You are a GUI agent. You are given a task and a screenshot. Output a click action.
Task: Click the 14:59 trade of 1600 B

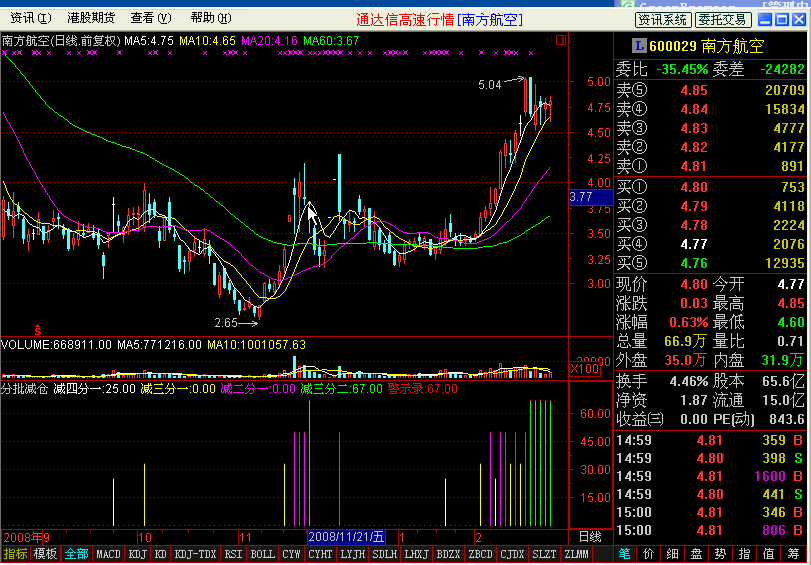tap(710, 476)
